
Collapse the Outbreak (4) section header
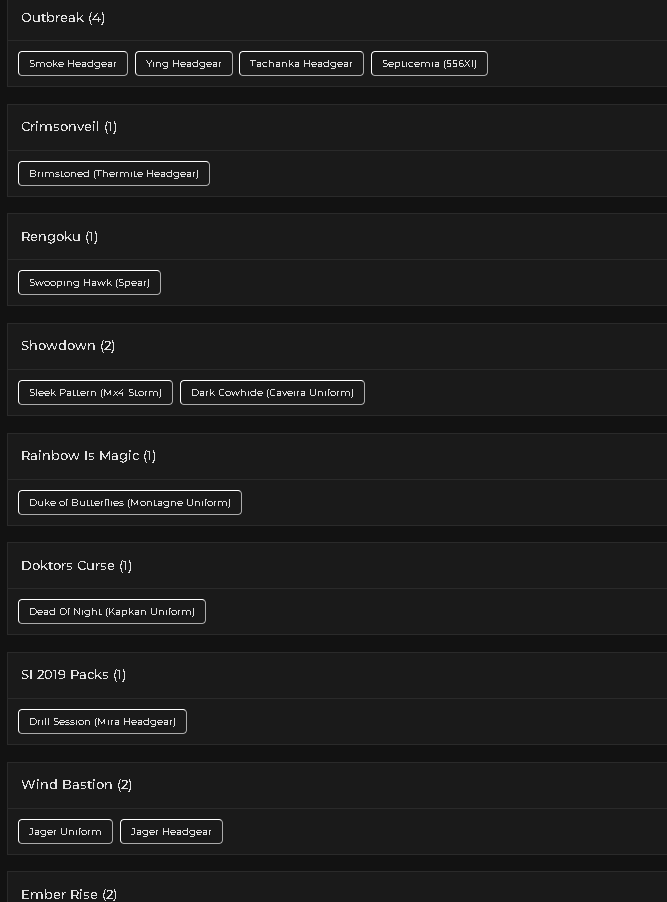tap(337, 20)
